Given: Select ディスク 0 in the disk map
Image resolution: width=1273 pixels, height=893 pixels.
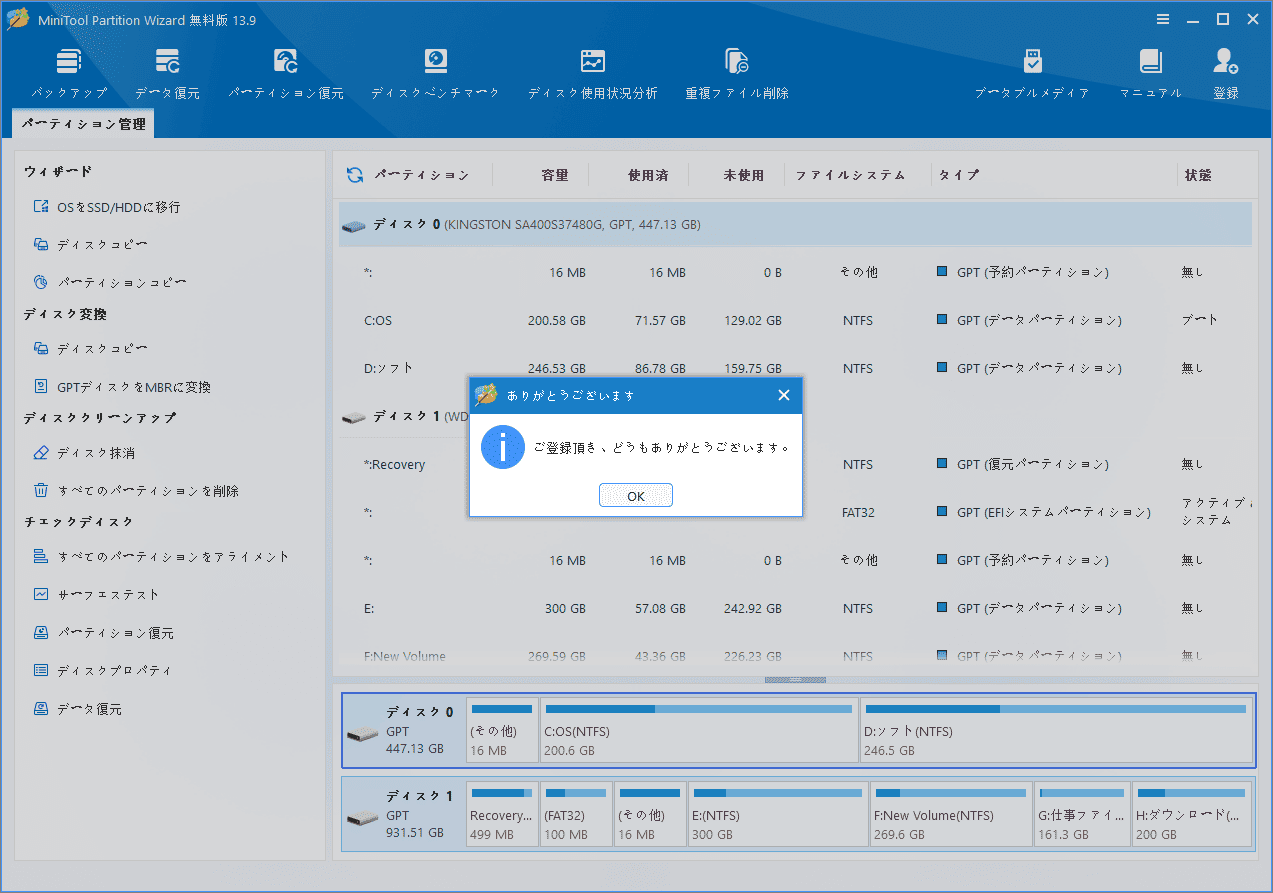Looking at the screenshot, I should coord(403,730).
